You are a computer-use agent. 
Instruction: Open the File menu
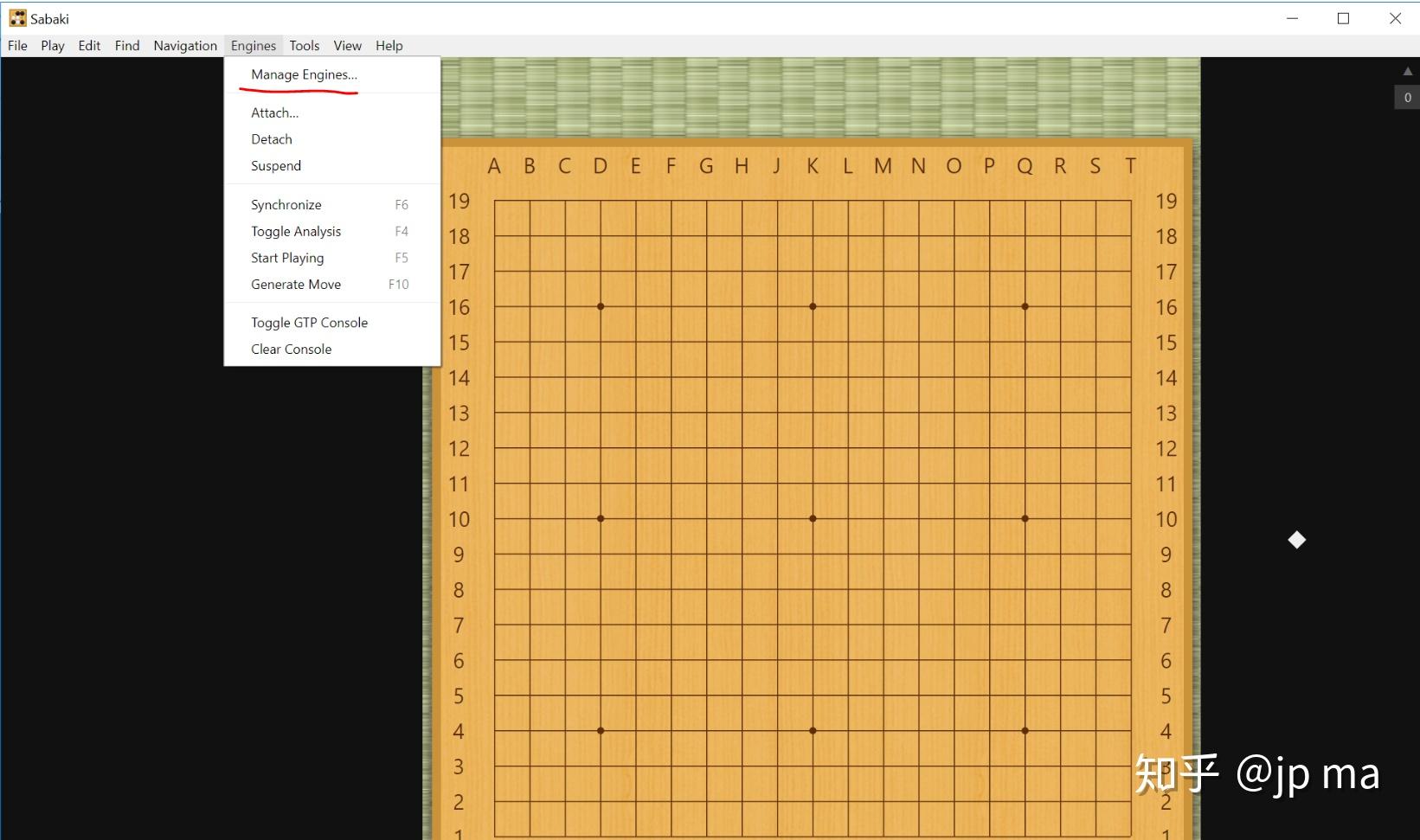point(17,45)
